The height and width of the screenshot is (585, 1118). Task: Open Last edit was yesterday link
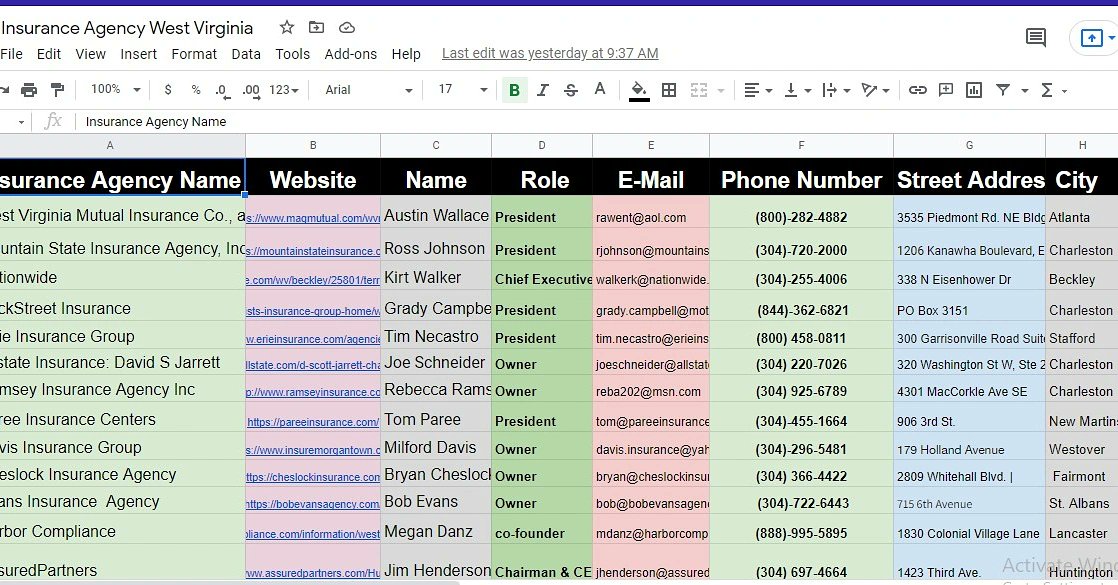[x=550, y=54]
